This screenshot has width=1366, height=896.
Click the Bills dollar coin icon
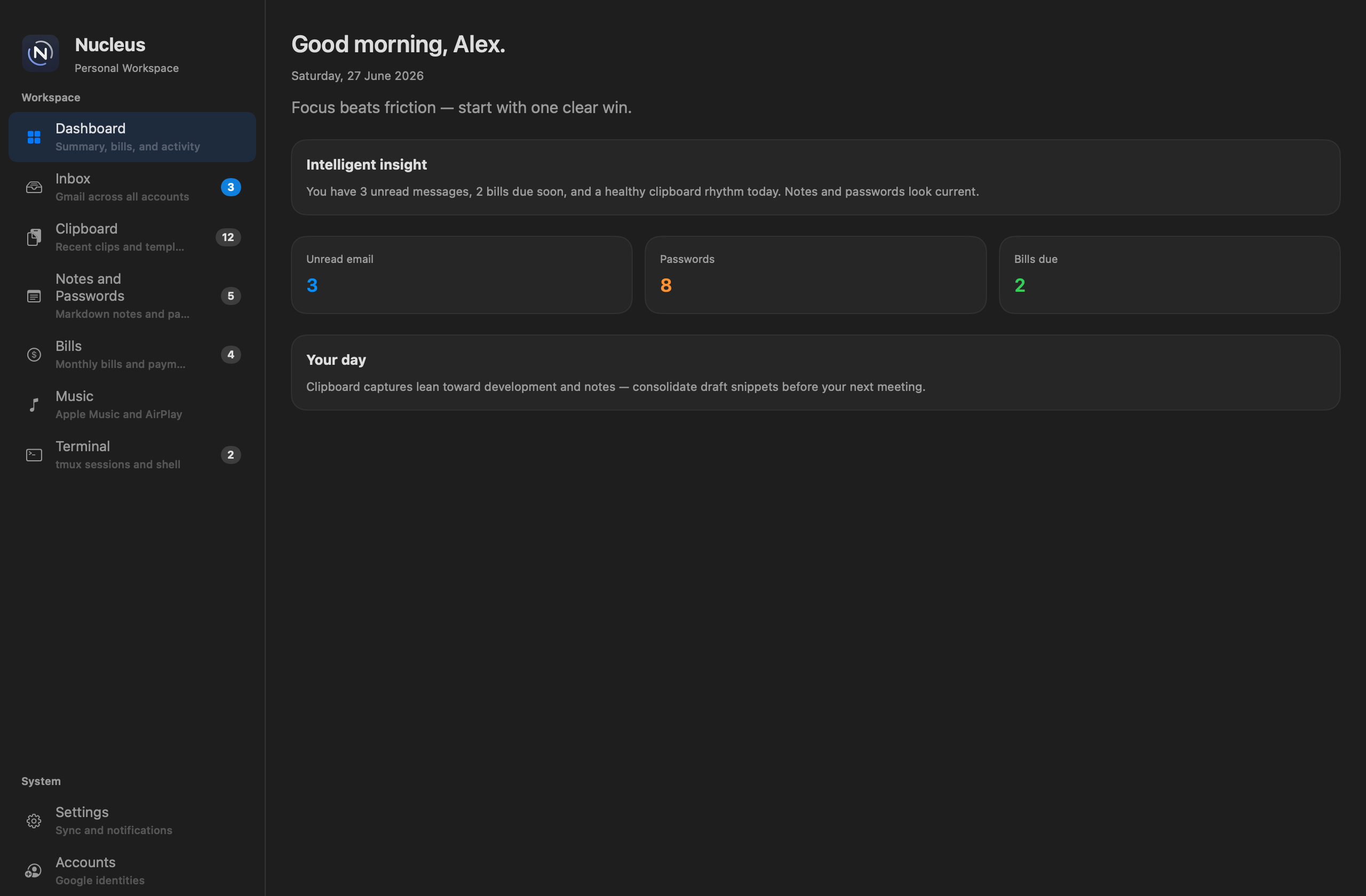(x=34, y=355)
